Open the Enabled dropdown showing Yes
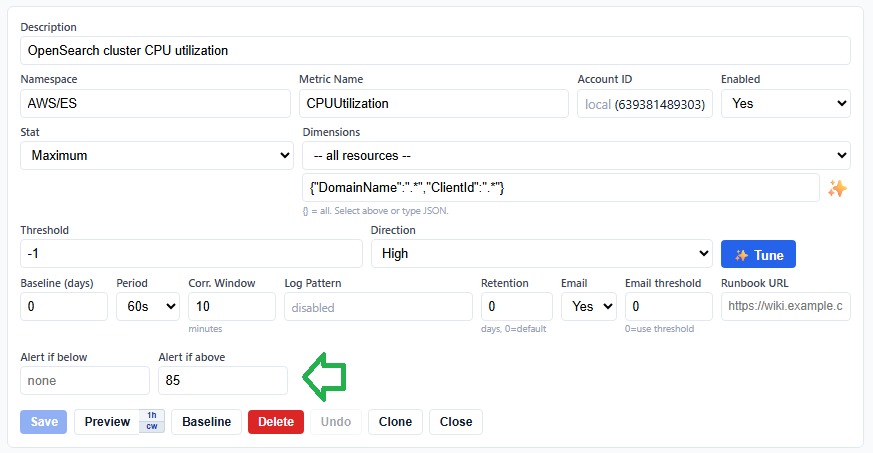This screenshot has width=873, height=453. click(x=785, y=104)
